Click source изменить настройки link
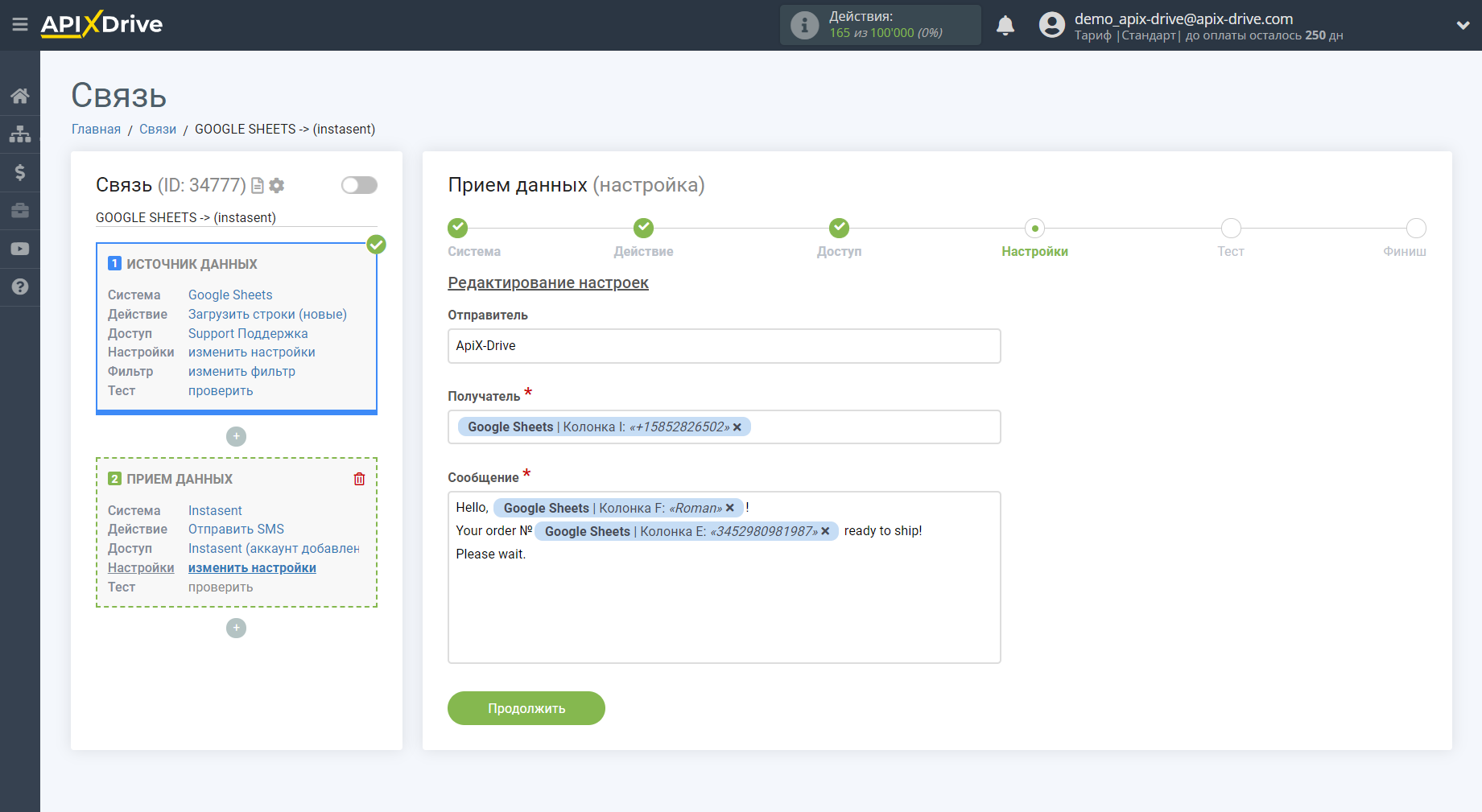Image resolution: width=1482 pixels, height=812 pixels. [x=252, y=352]
